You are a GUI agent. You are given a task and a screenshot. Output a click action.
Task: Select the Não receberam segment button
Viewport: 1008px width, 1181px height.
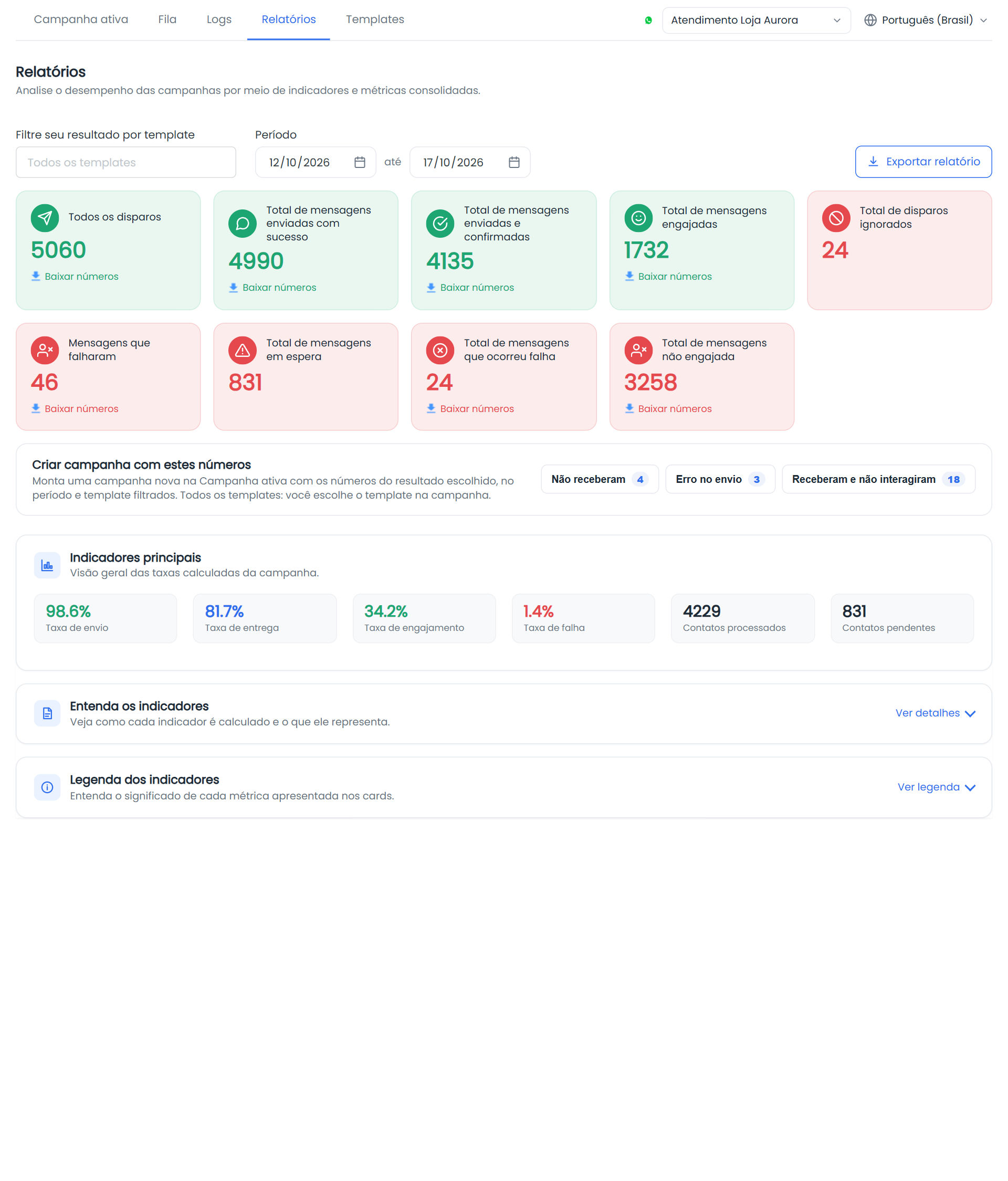pos(599,479)
